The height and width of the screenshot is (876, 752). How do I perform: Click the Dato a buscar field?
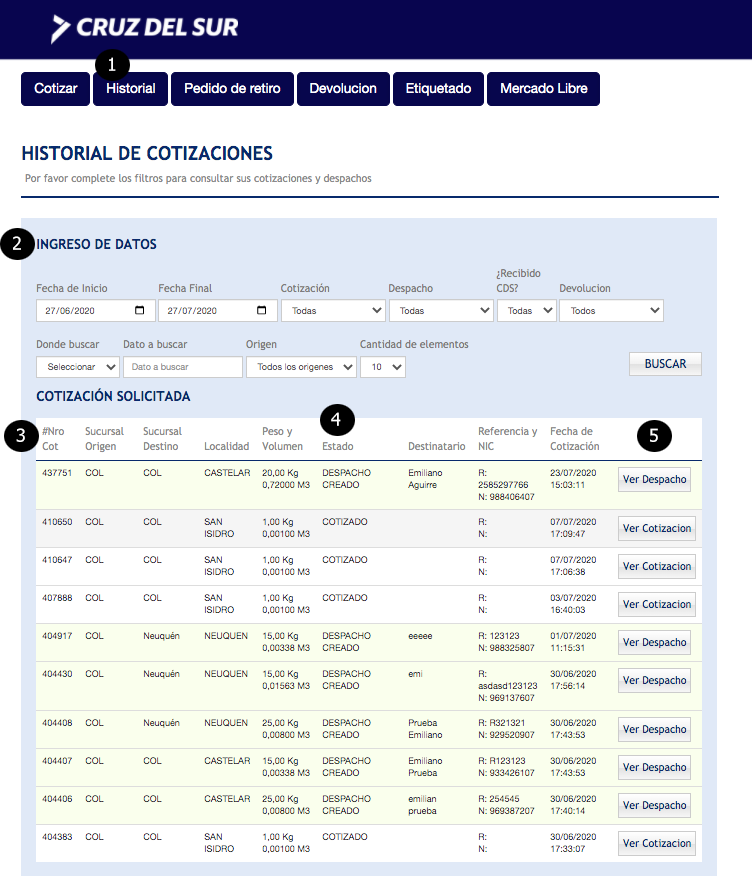click(182, 367)
